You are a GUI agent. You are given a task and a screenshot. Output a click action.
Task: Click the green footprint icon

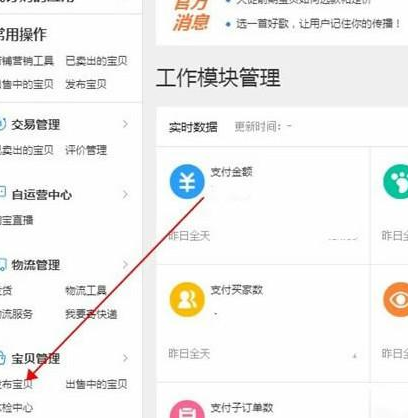(x=396, y=181)
